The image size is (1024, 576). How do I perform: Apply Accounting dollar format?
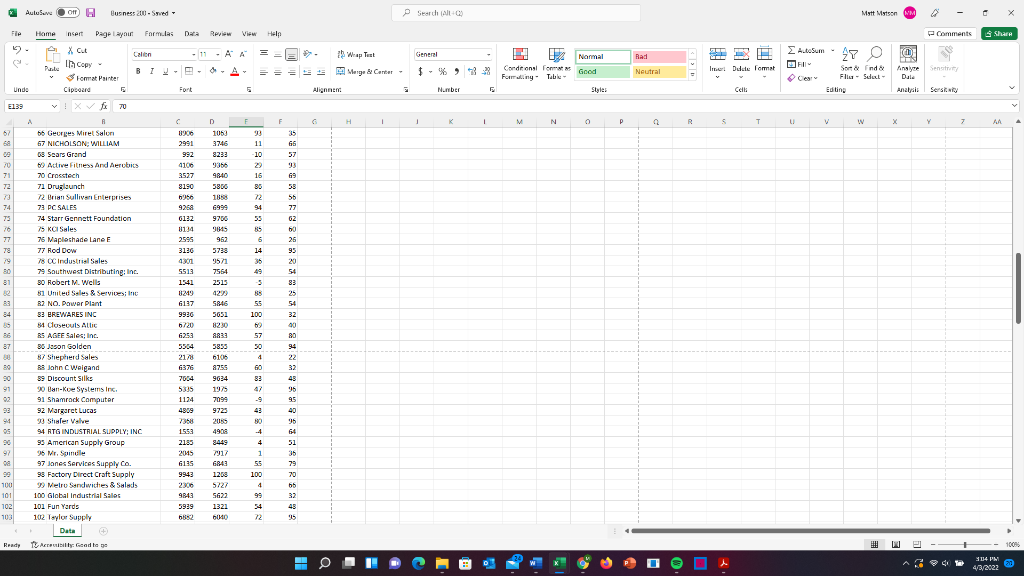(420, 72)
